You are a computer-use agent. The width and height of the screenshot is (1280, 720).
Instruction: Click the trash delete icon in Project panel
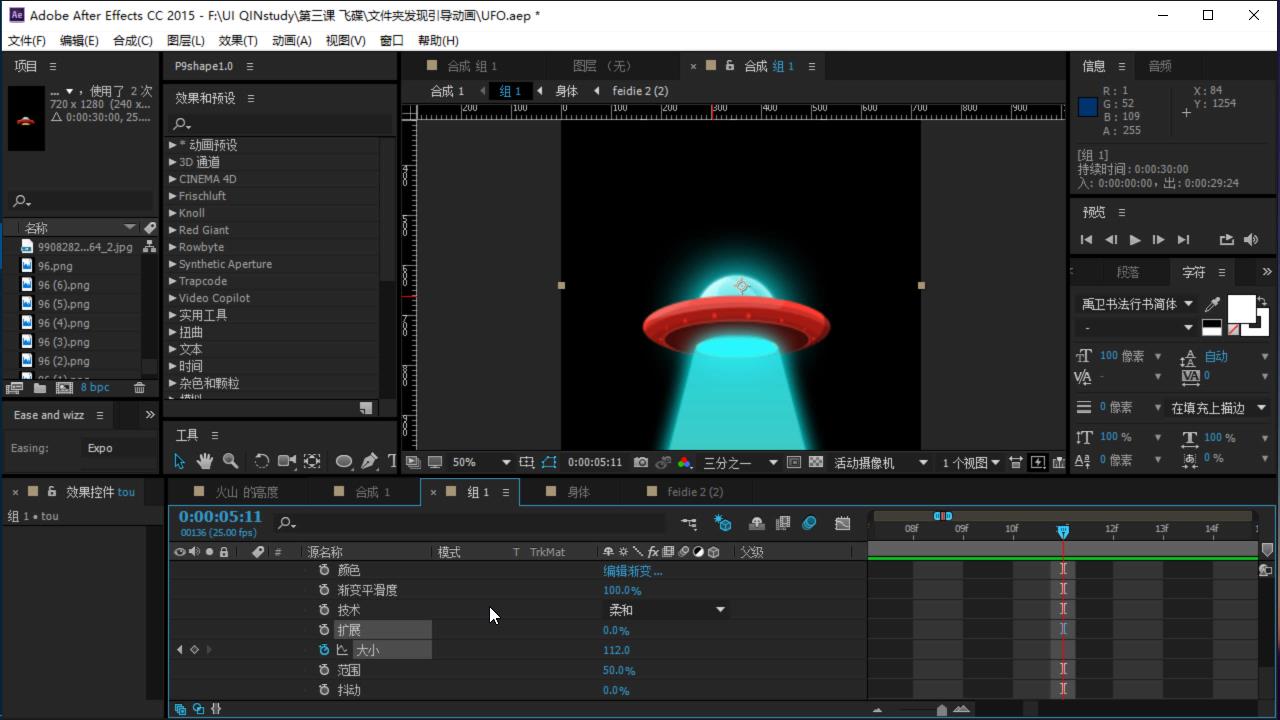point(140,388)
